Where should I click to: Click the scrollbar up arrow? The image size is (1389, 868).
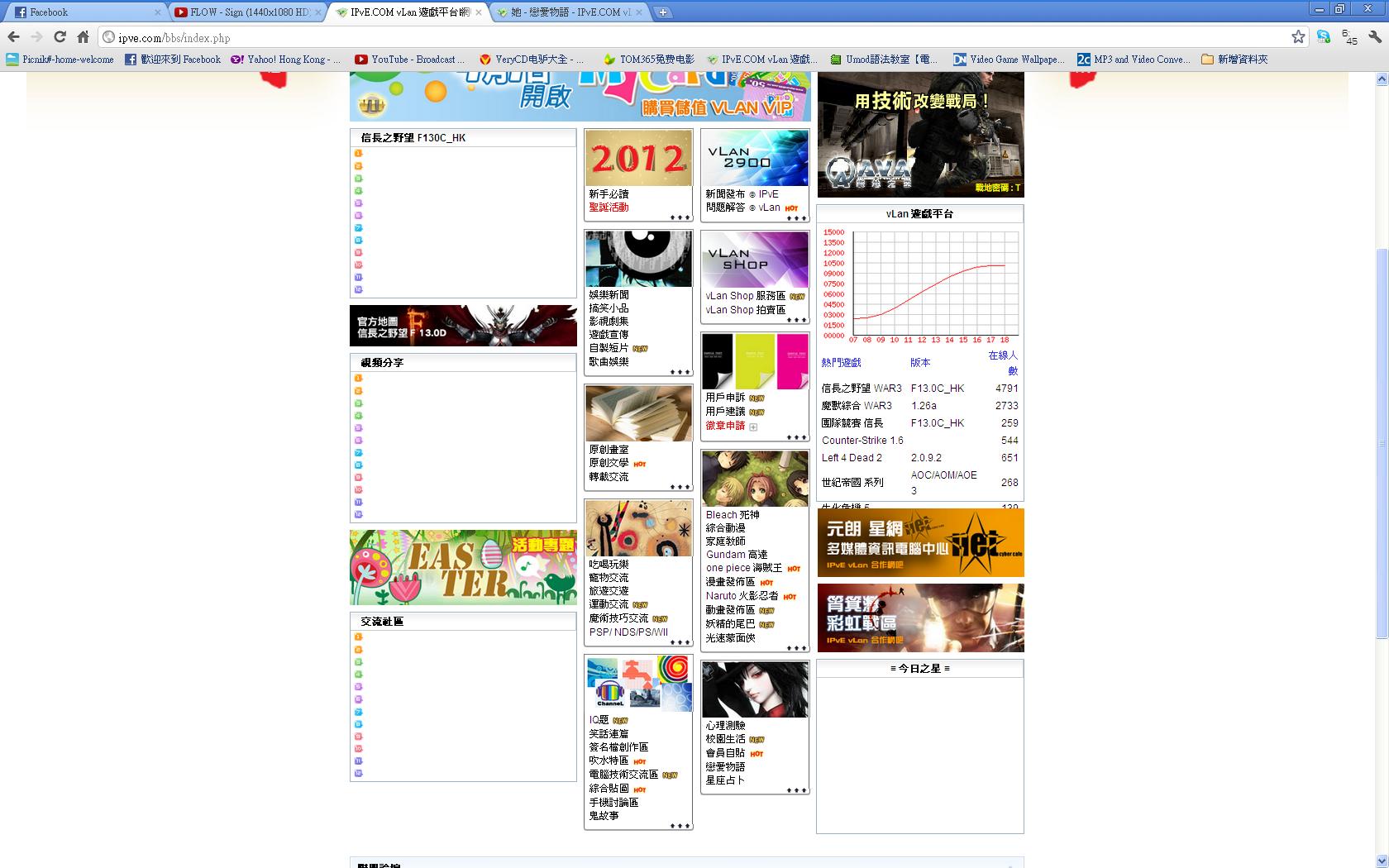coord(1382,79)
